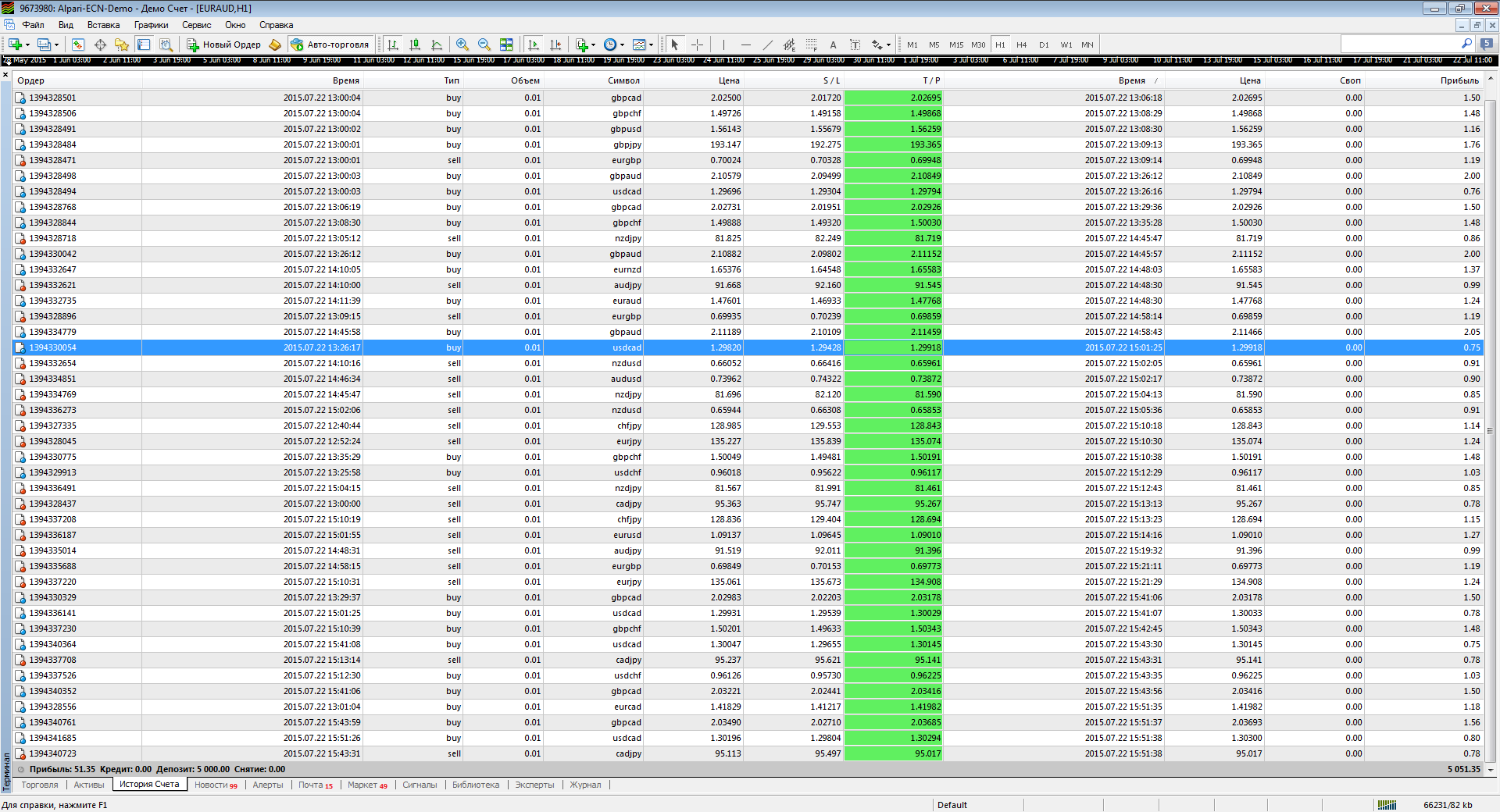Open MetaEditor with the yellow book icon
The height and width of the screenshot is (812, 1500).
point(275,45)
